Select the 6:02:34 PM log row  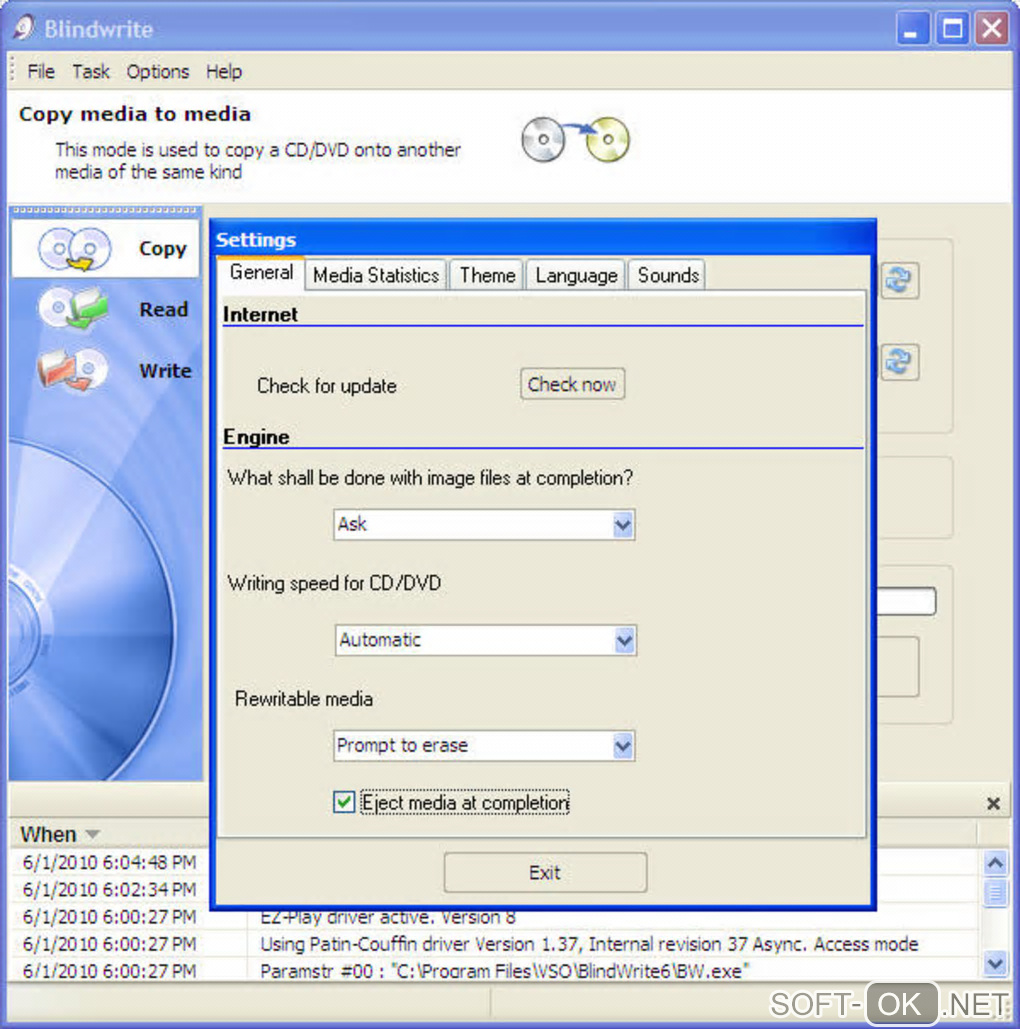109,889
